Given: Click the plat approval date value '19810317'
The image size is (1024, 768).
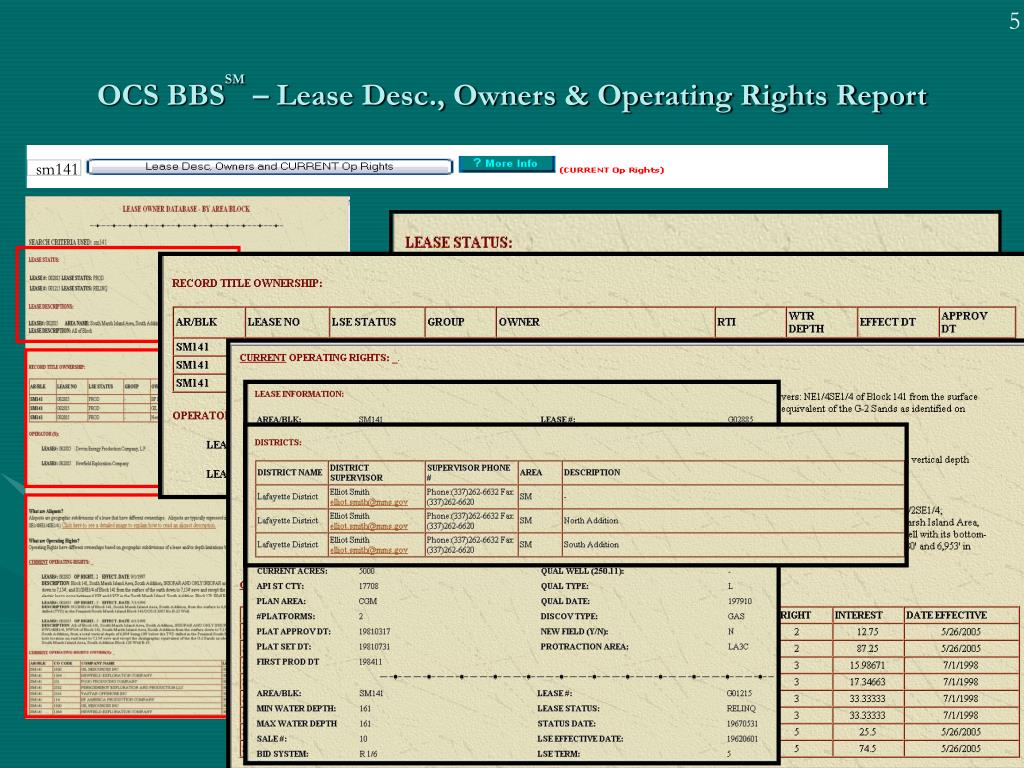Looking at the screenshot, I should [374, 632].
